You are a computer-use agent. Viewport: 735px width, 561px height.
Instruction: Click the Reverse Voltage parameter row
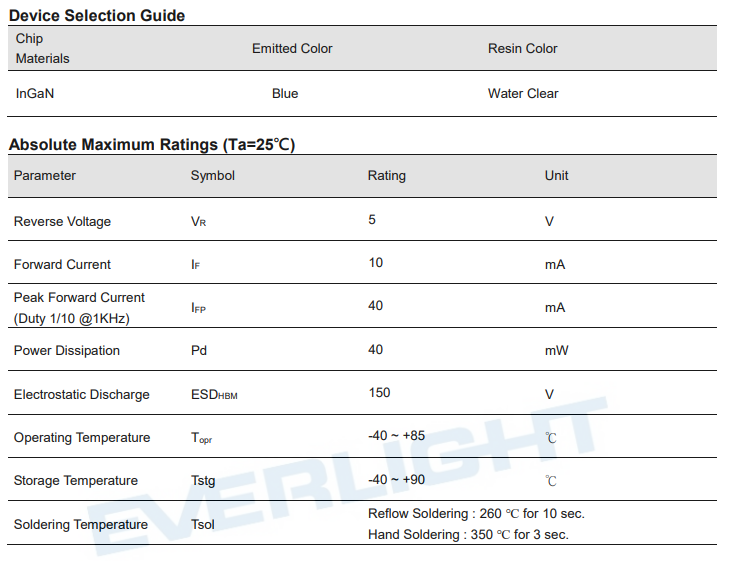coord(362,220)
